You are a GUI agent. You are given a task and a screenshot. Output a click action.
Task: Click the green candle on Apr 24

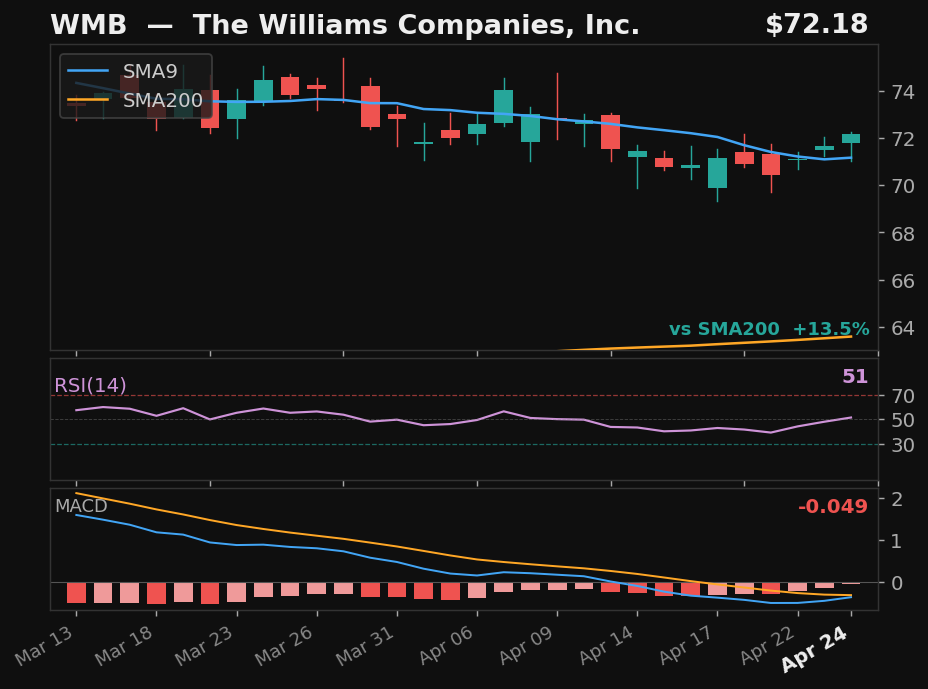click(849, 138)
